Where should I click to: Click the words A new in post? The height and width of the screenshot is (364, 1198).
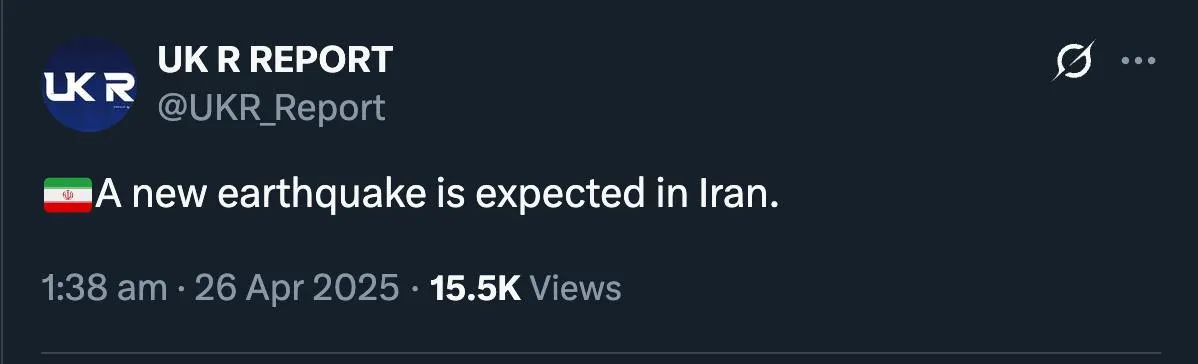[151, 196]
